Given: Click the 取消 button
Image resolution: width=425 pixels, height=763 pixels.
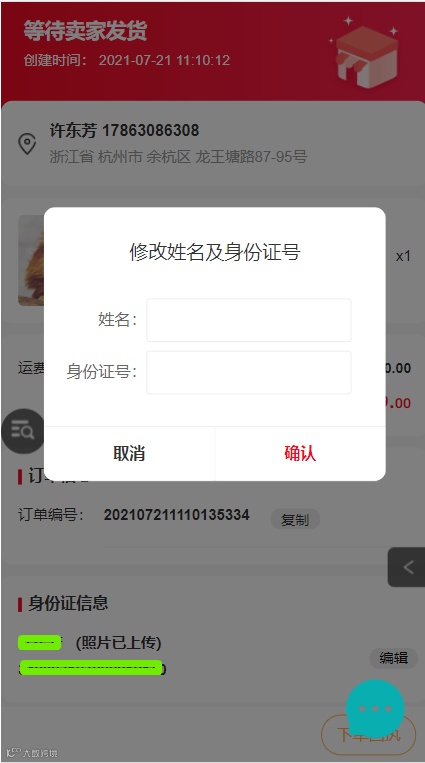Looking at the screenshot, I should 129,454.
